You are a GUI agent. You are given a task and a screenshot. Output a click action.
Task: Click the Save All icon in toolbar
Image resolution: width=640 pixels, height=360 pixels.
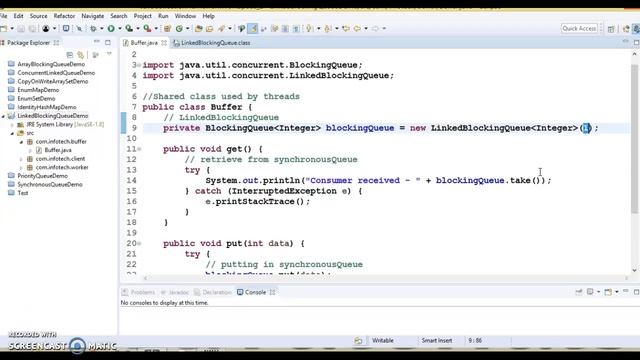[x=32, y=29]
